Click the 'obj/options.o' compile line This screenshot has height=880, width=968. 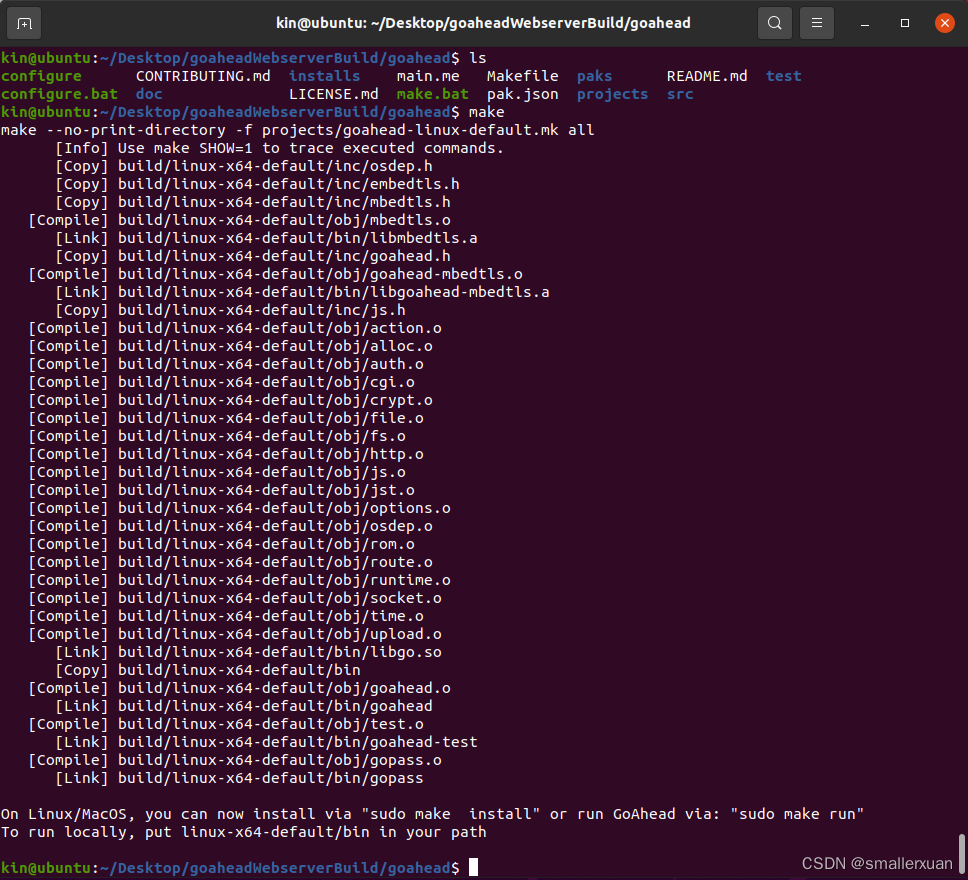pyautogui.click(x=240, y=508)
